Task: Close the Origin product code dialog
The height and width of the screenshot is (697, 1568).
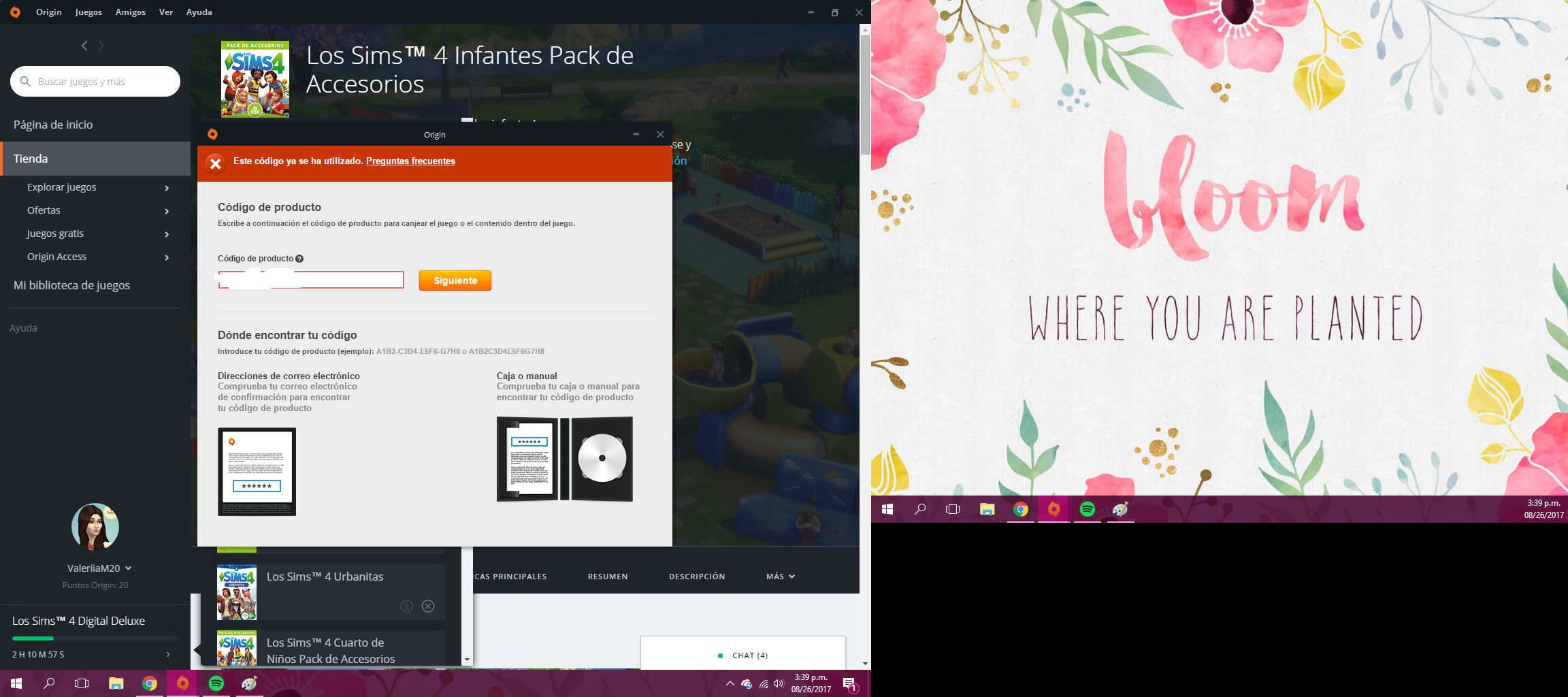Action: (x=660, y=134)
